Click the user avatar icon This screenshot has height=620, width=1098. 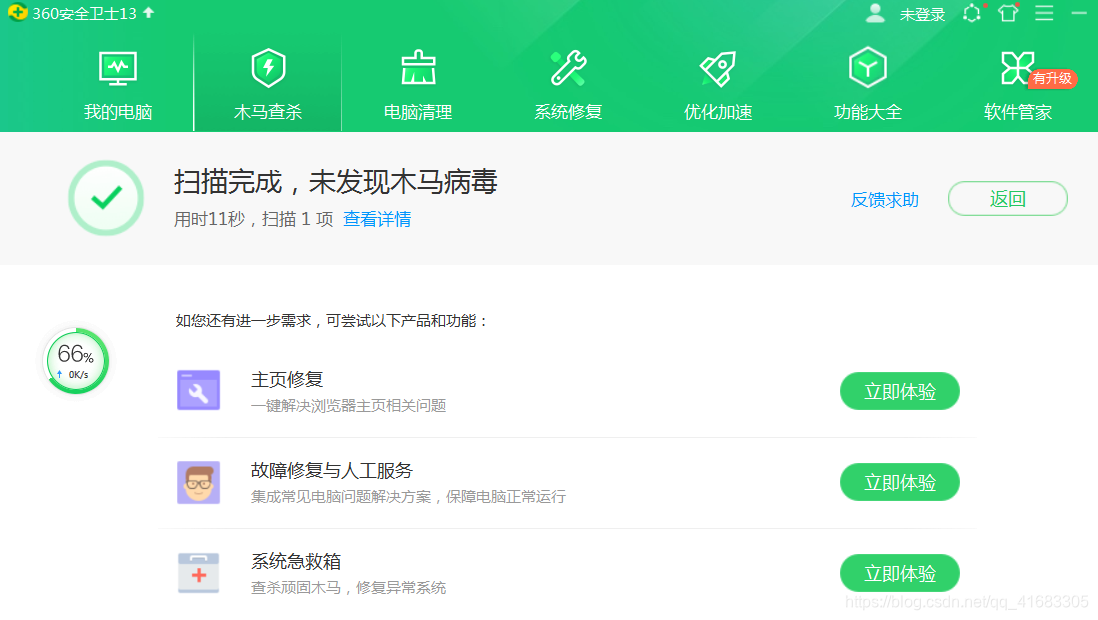875,13
